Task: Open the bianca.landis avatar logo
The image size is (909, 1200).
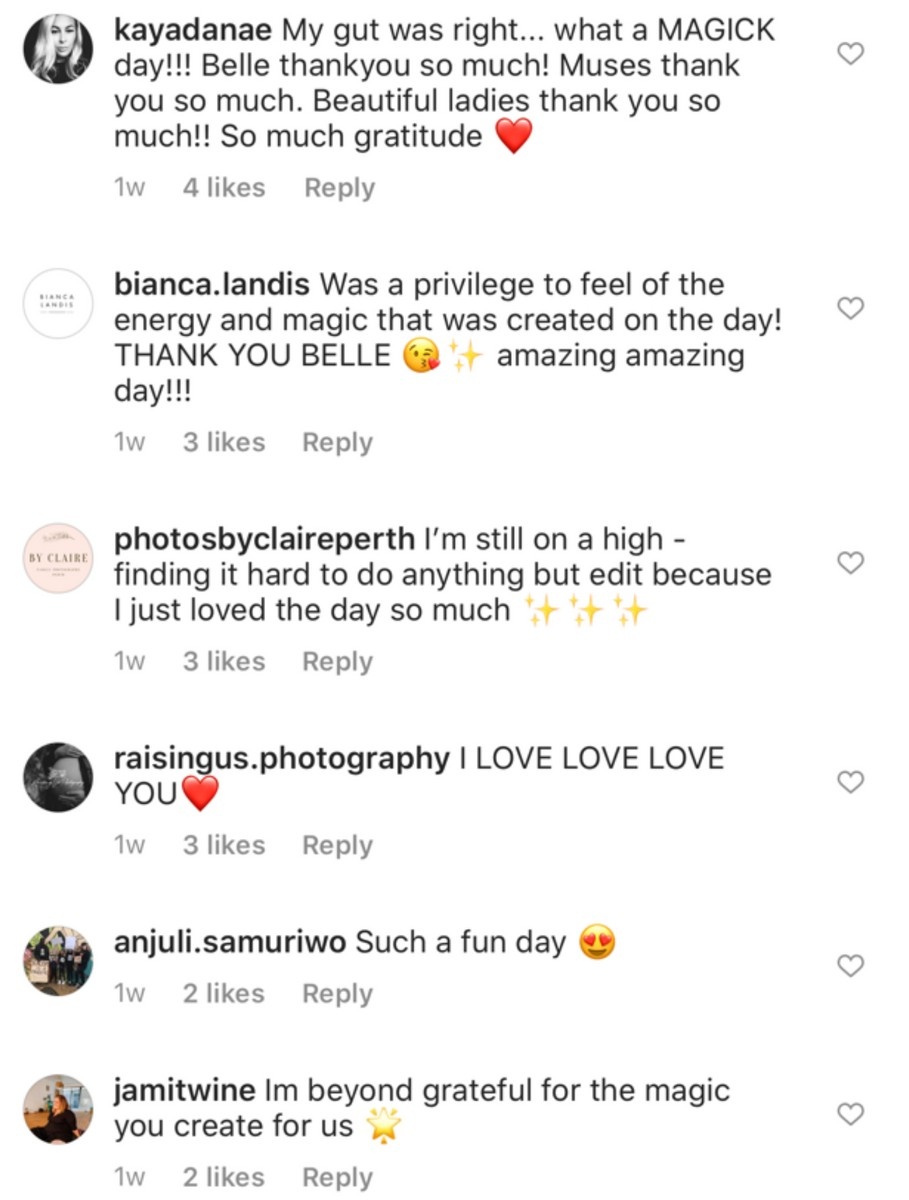Action: [58, 304]
